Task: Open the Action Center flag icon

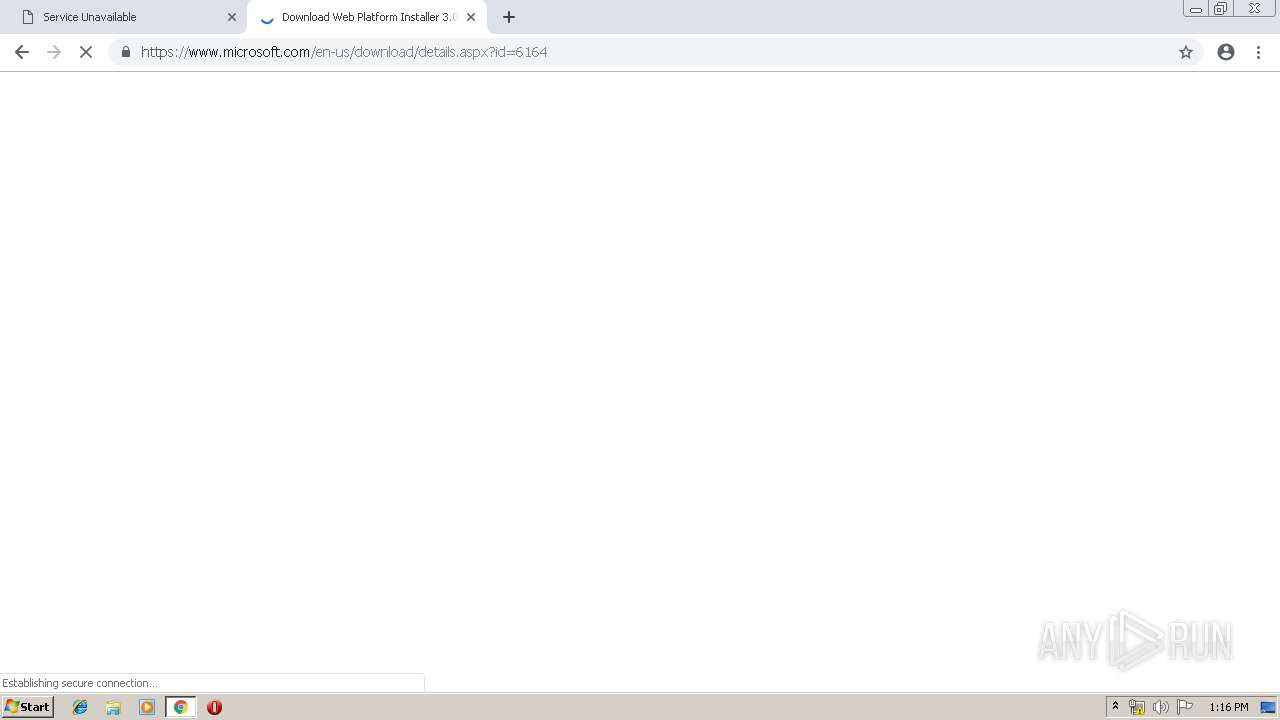Action: point(1185,707)
